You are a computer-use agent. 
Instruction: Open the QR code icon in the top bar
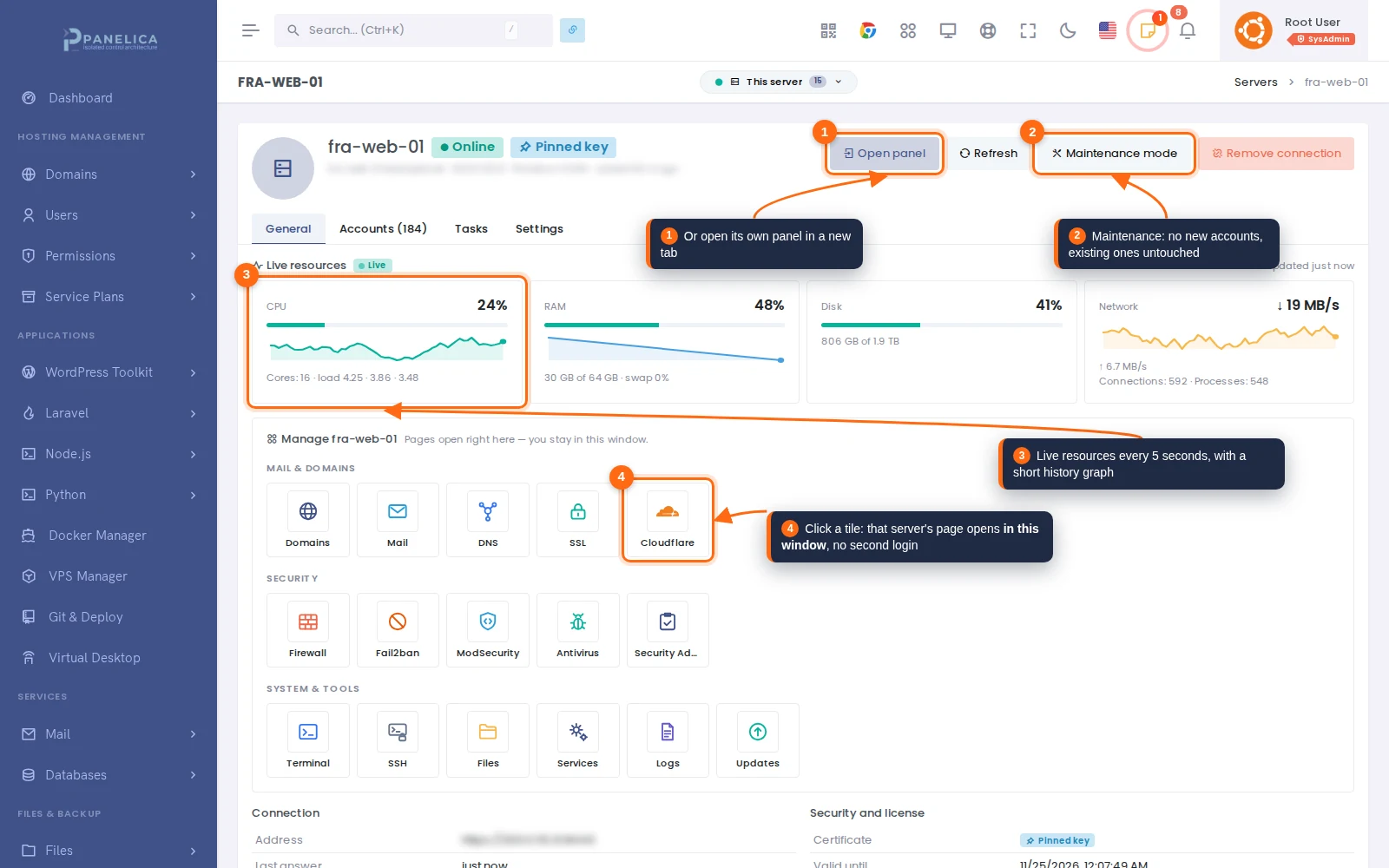coord(828,30)
